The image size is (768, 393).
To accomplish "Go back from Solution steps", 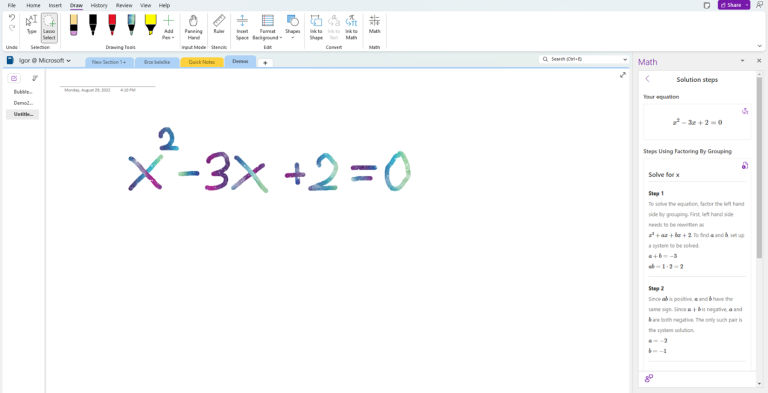I will pyautogui.click(x=648, y=79).
